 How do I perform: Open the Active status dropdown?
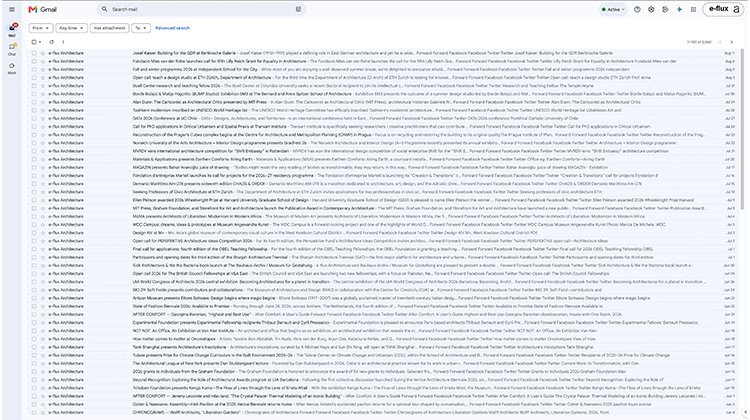613,9
